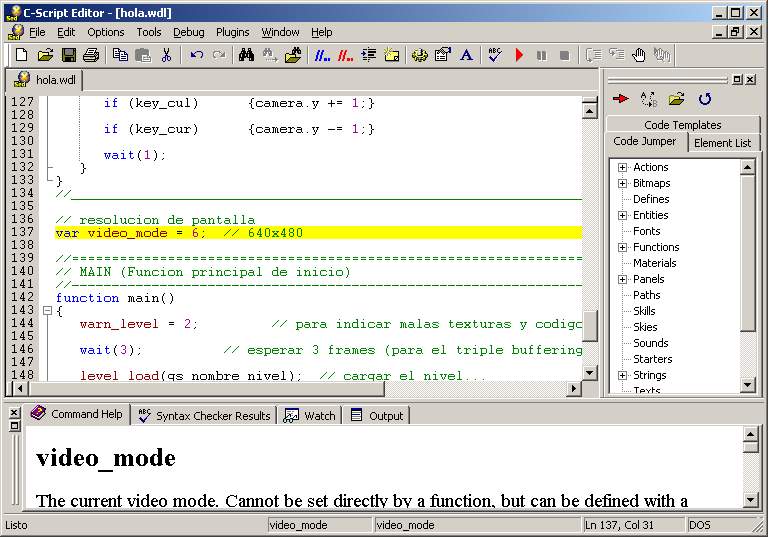Run the script with the red play icon
This screenshot has width=768, height=537.
[x=519, y=55]
